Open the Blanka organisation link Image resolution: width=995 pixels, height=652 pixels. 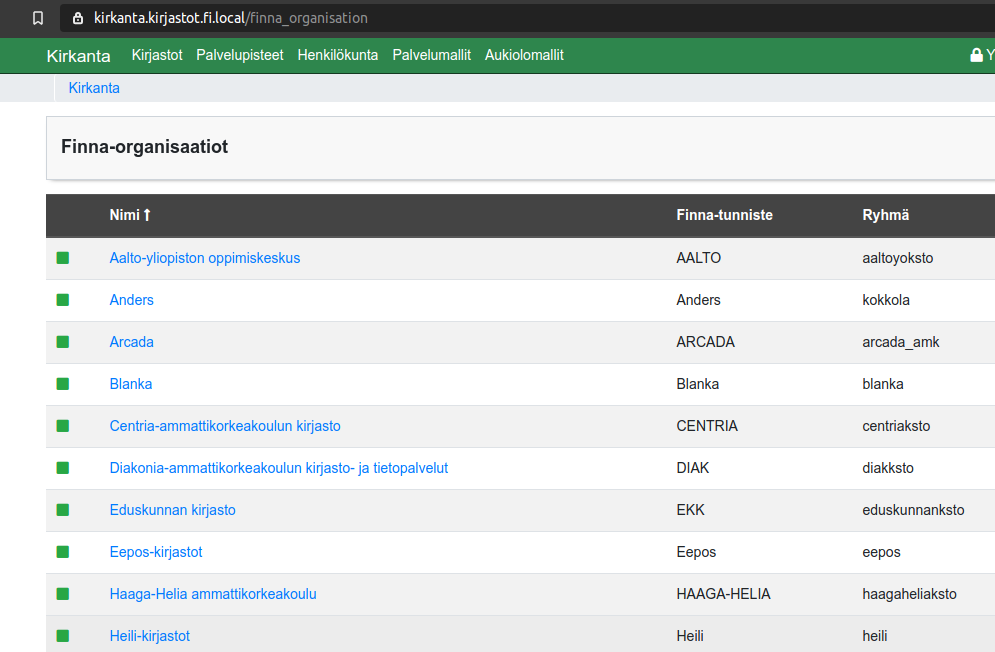tap(131, 383)
